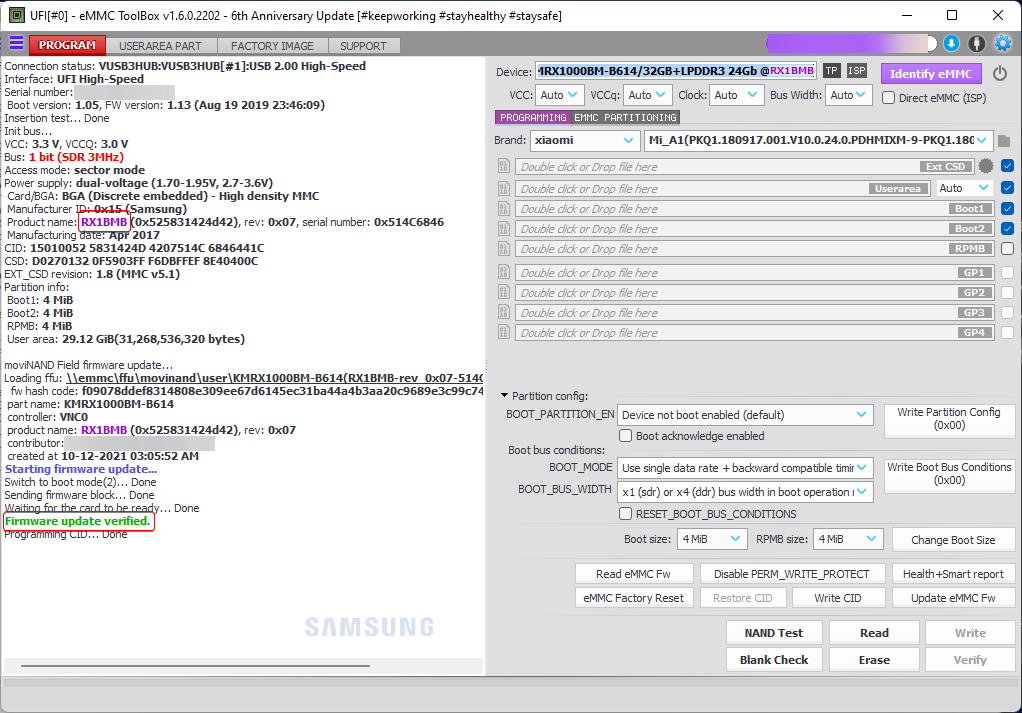1022x713 pixels.
Task: Open the Userarea Auto dropdown
Action: pos(963,188)
